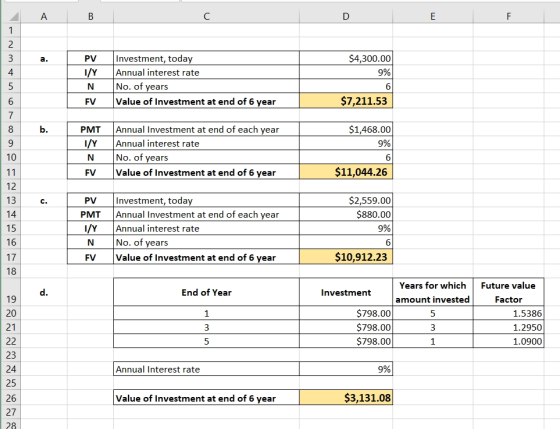Click the future value factor 1.5386
The image size is (560, 429).
click(x=508, y=313)
